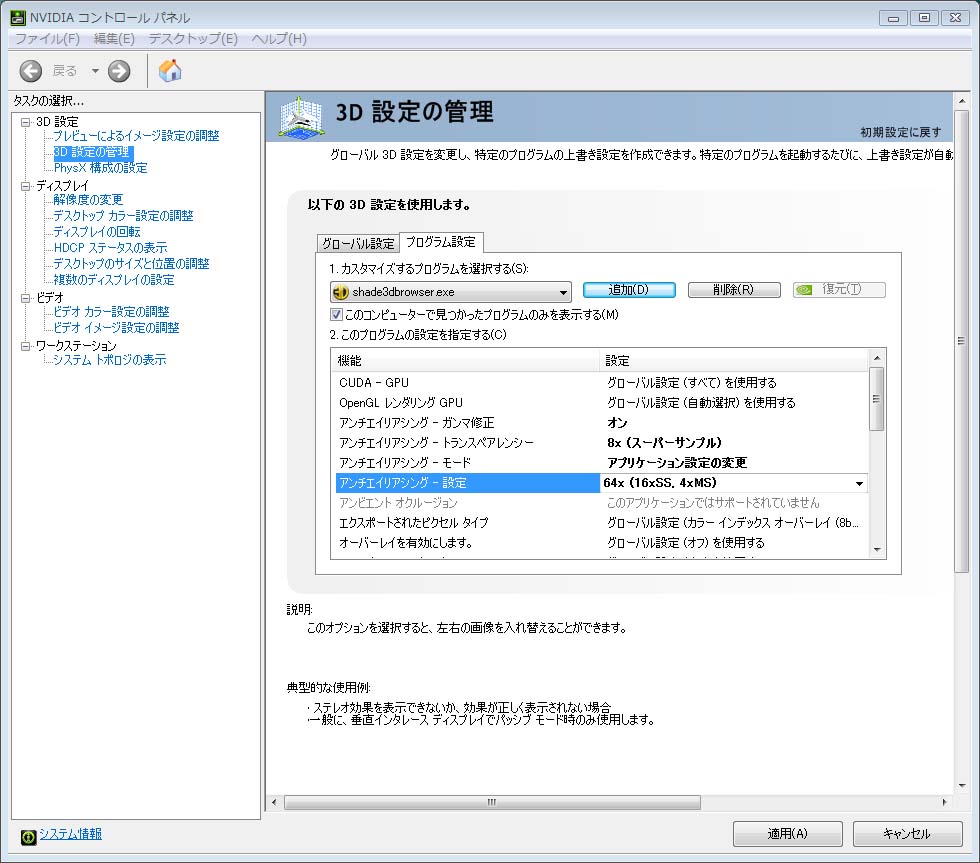The height and width of the screenshot is (863, 980).
Task: Select the CUDA - GPU settings row
Action: [600, 382]
